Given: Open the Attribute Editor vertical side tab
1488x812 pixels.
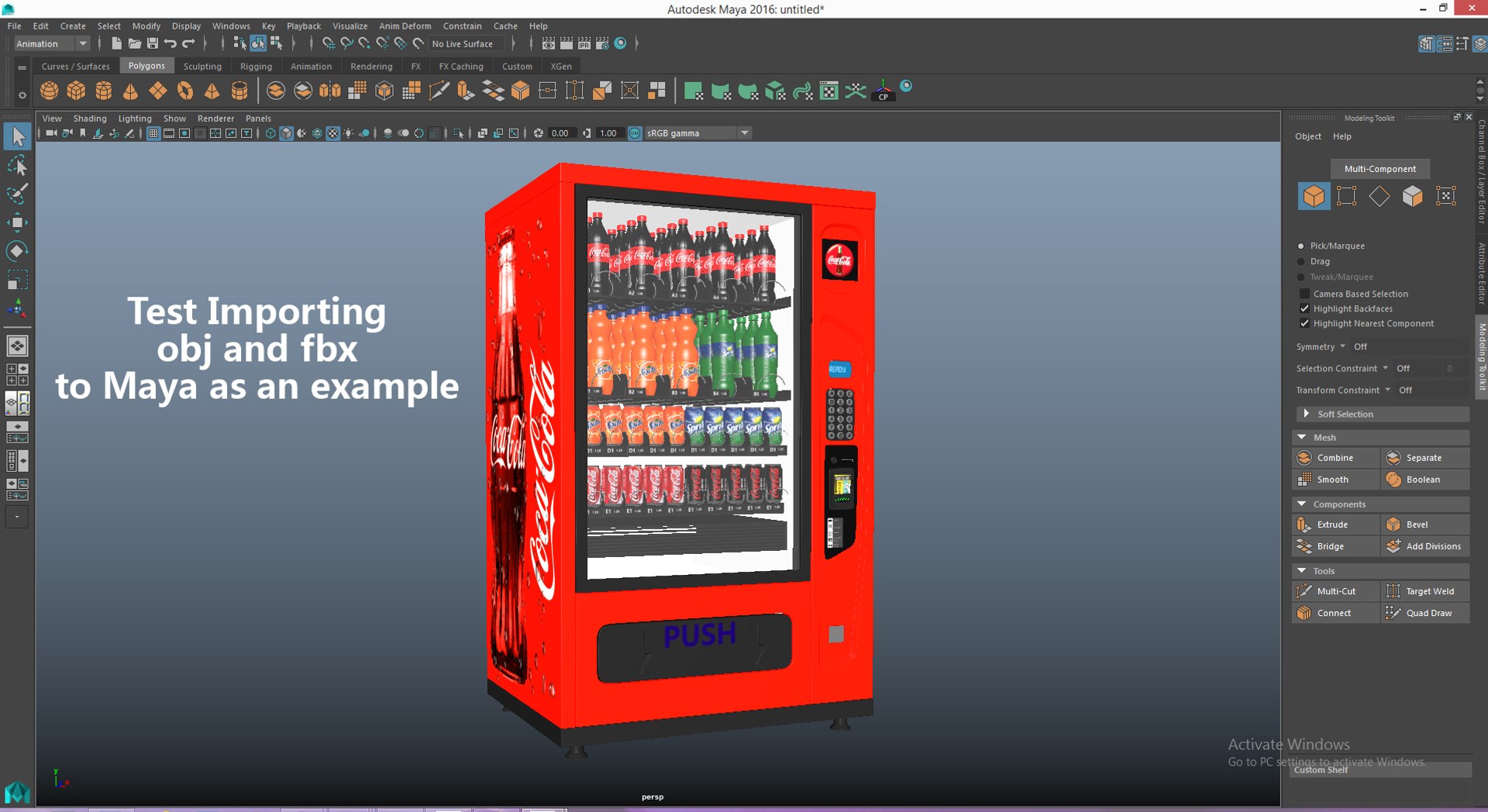Looking at the screenshot, I should [1482, 274].
